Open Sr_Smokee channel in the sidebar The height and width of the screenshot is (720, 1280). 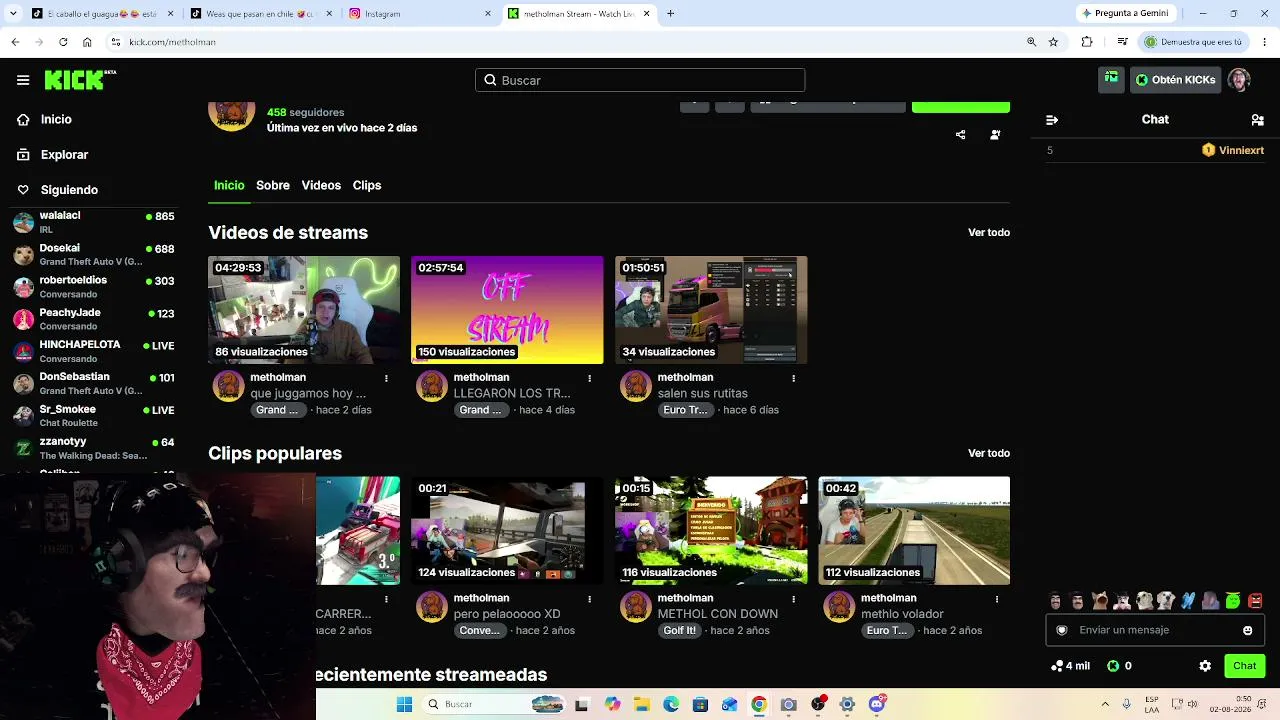95,416
